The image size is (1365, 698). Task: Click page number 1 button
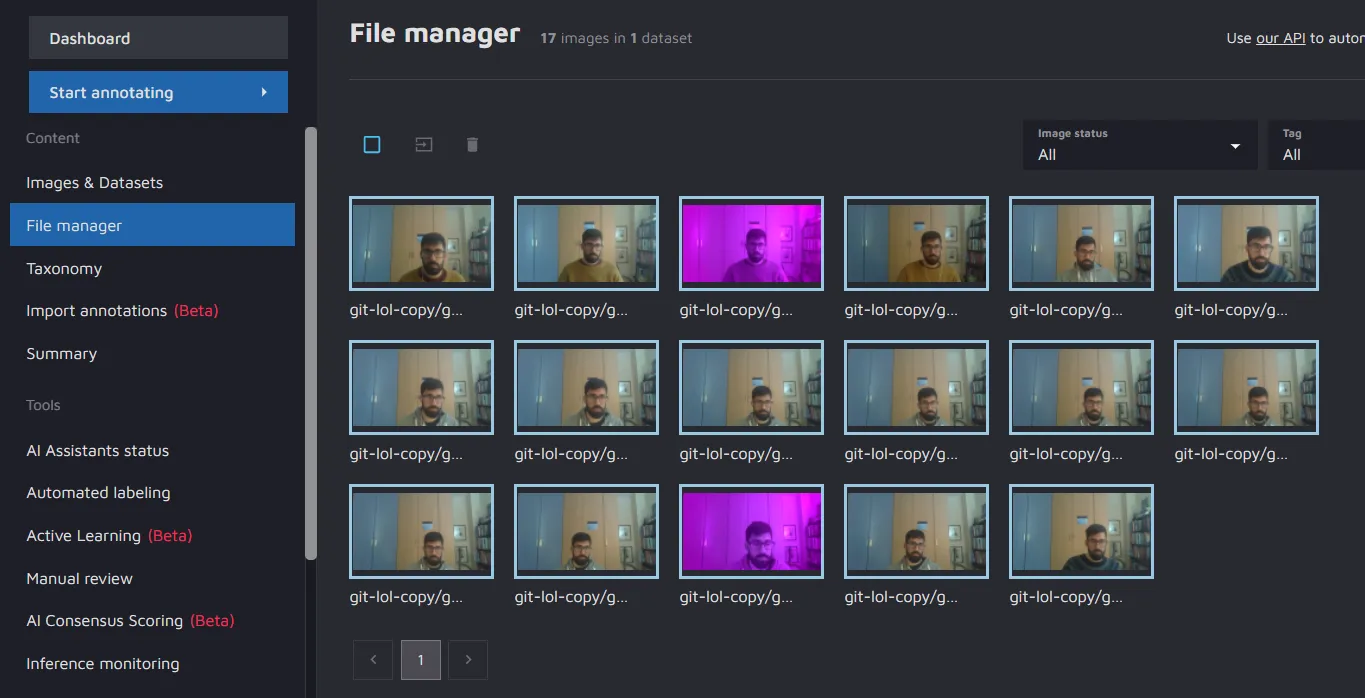[x=421, y=660]
